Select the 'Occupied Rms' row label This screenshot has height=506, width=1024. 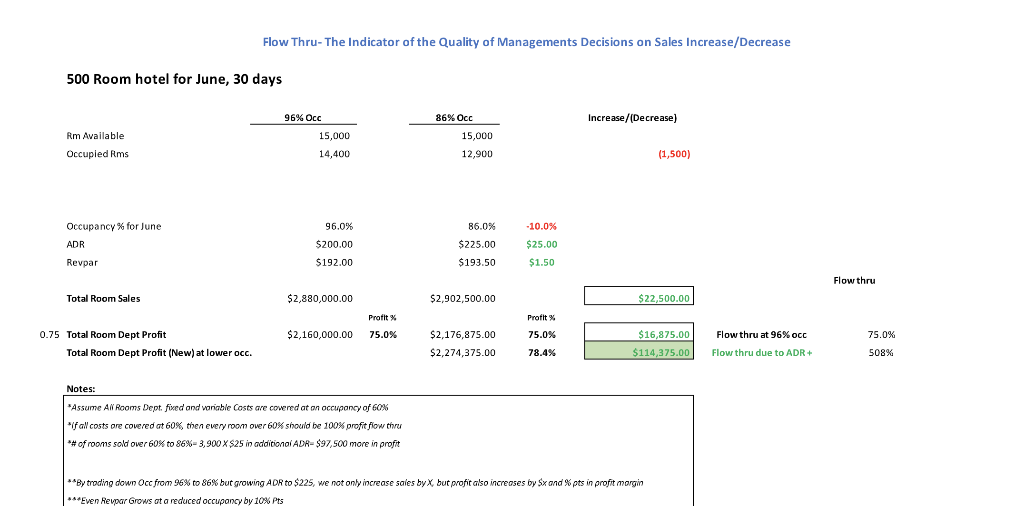[97, 154]
